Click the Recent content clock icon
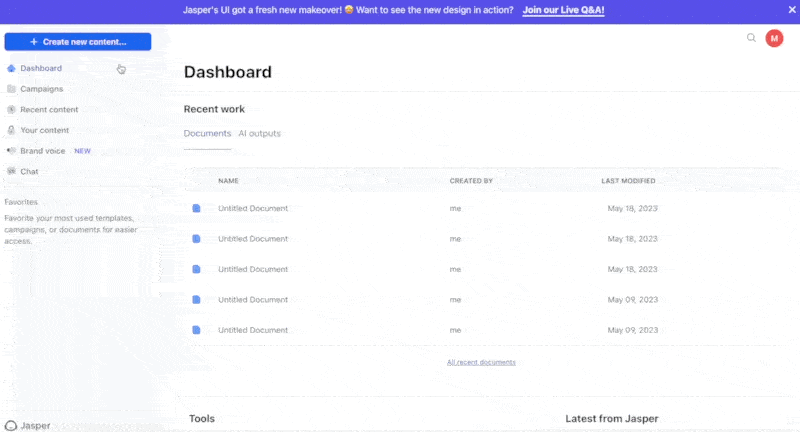This screenshot has width=800, height=432. click(x=11, y=110)
